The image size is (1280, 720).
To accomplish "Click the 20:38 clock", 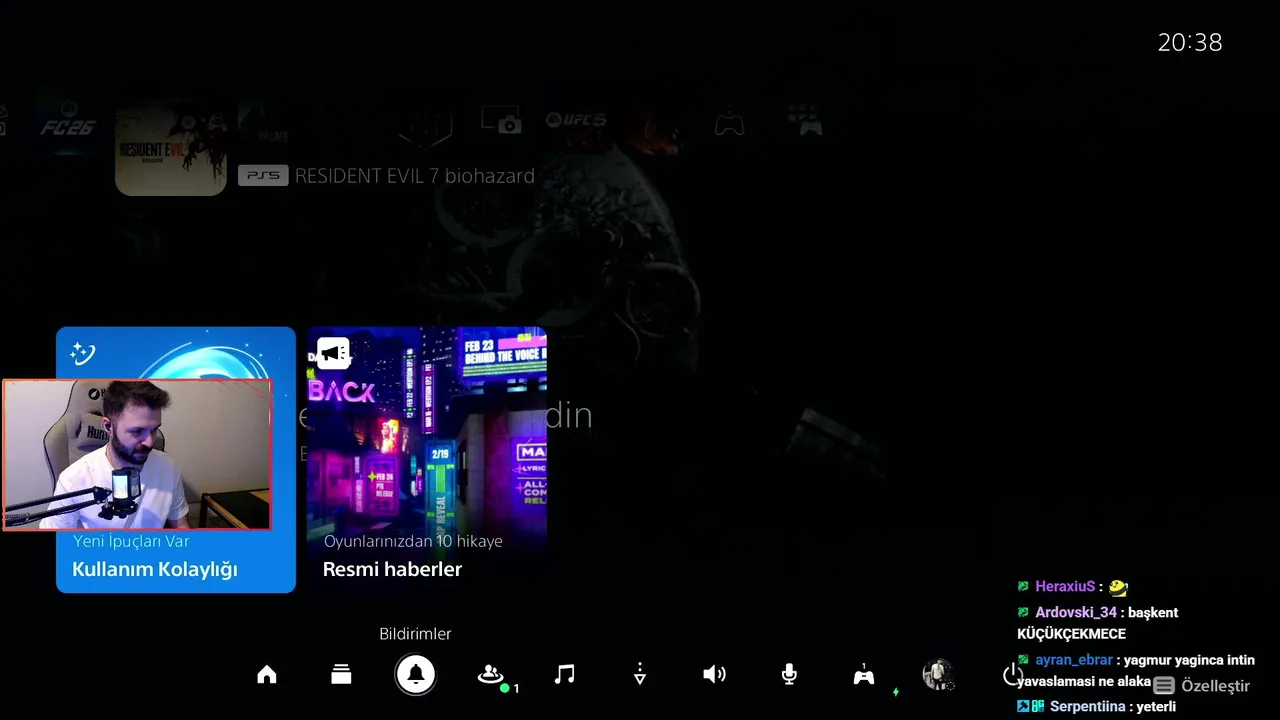I will pos(1190,42).
